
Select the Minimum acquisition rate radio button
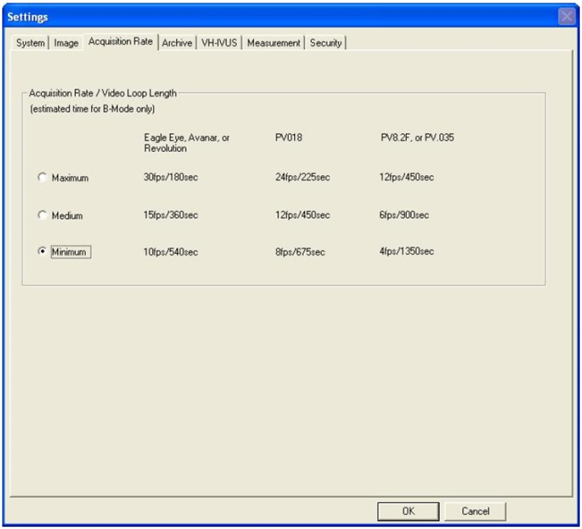42,251
